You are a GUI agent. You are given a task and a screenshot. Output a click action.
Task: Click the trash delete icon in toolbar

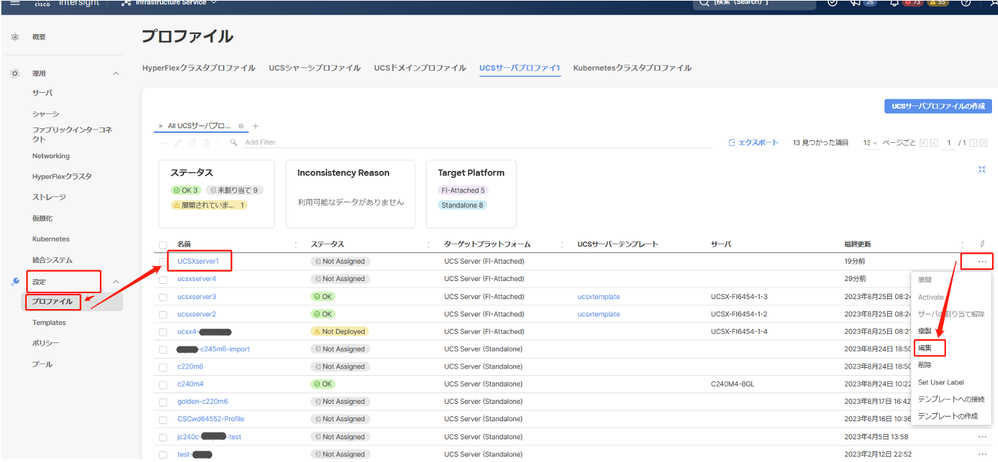pos(206,143)
